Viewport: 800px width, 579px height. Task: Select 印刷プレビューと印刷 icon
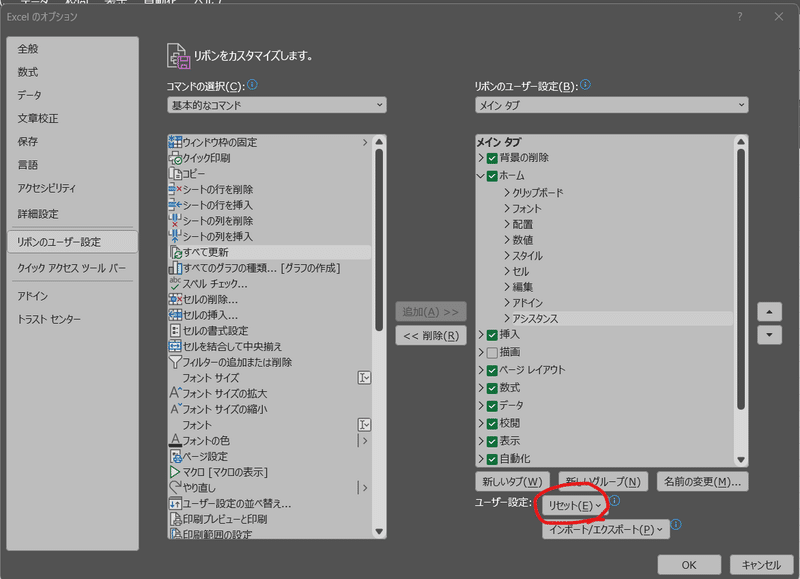point(175,519)
